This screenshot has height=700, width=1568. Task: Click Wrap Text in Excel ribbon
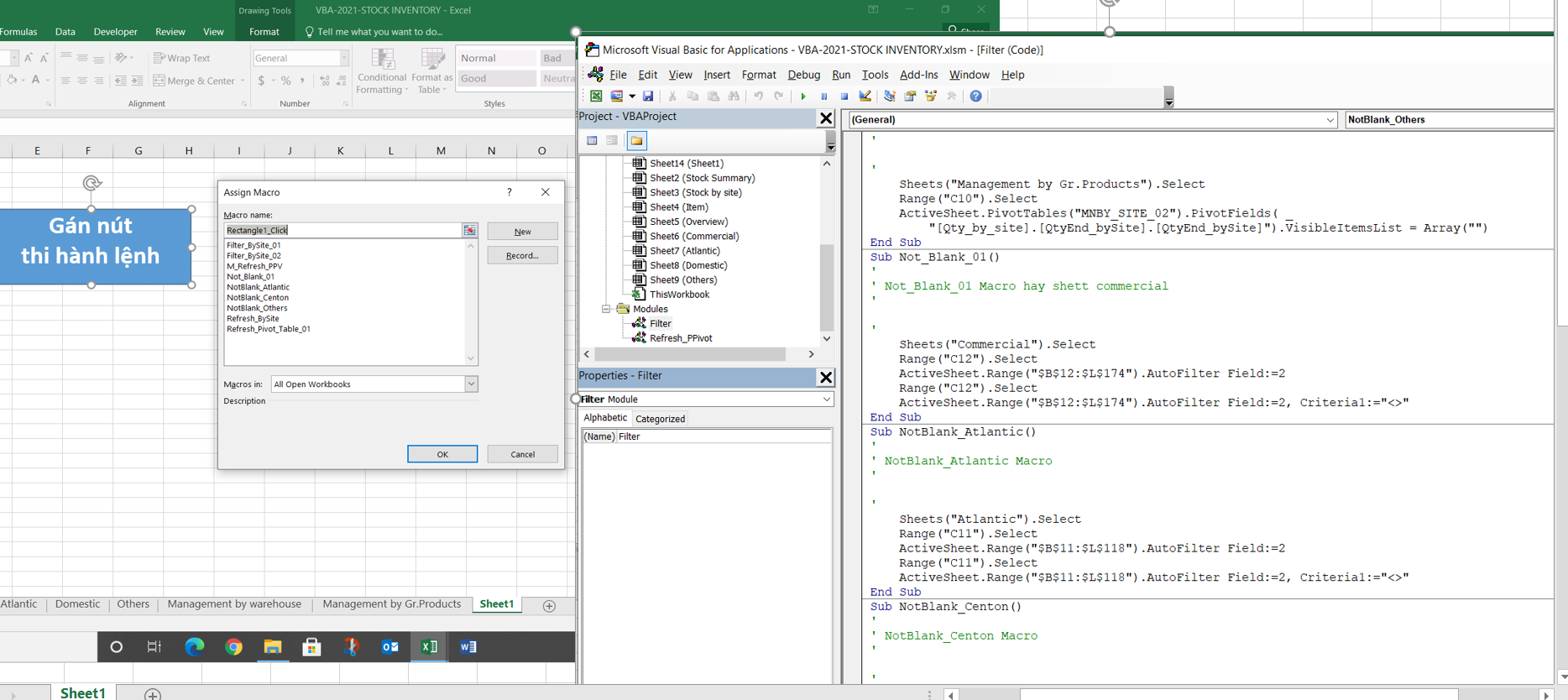pos(182,58)
